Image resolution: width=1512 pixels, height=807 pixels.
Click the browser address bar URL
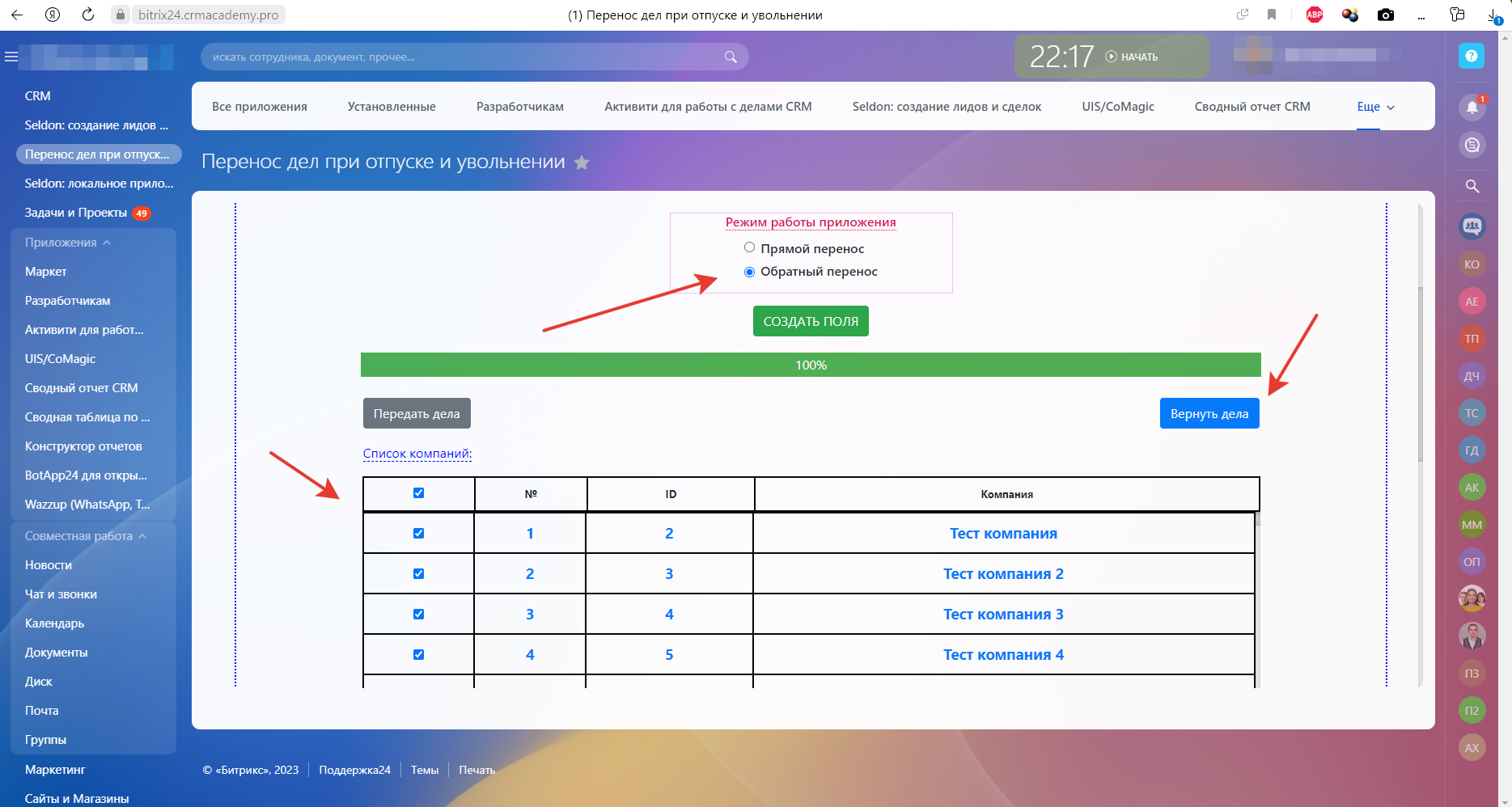(209, 15)
